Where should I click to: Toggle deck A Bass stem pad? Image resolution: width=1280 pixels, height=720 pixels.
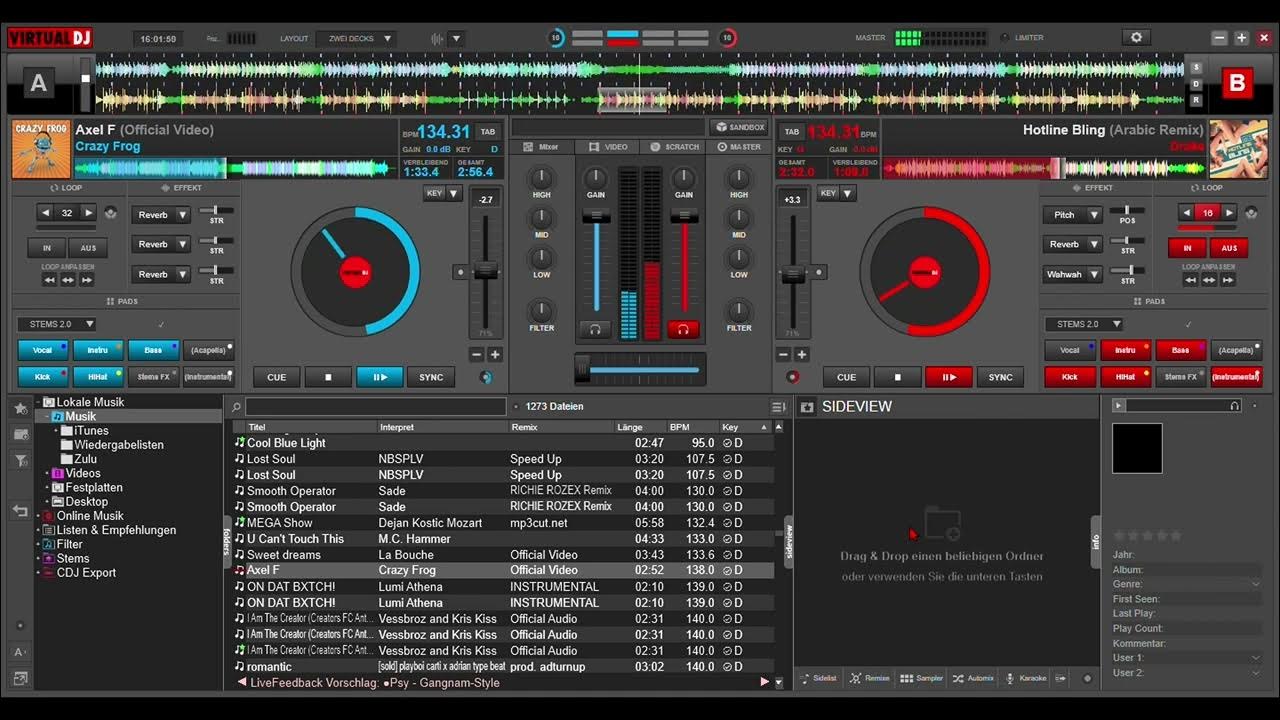153,350
